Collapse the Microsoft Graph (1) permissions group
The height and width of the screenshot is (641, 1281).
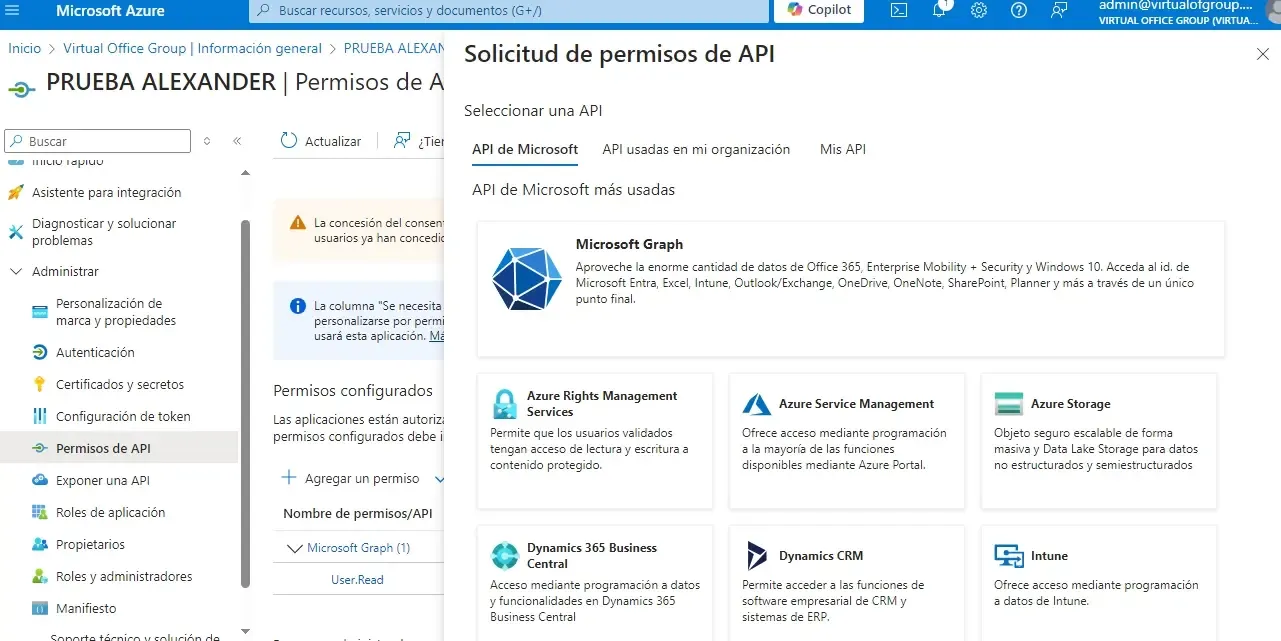[294, 548]
